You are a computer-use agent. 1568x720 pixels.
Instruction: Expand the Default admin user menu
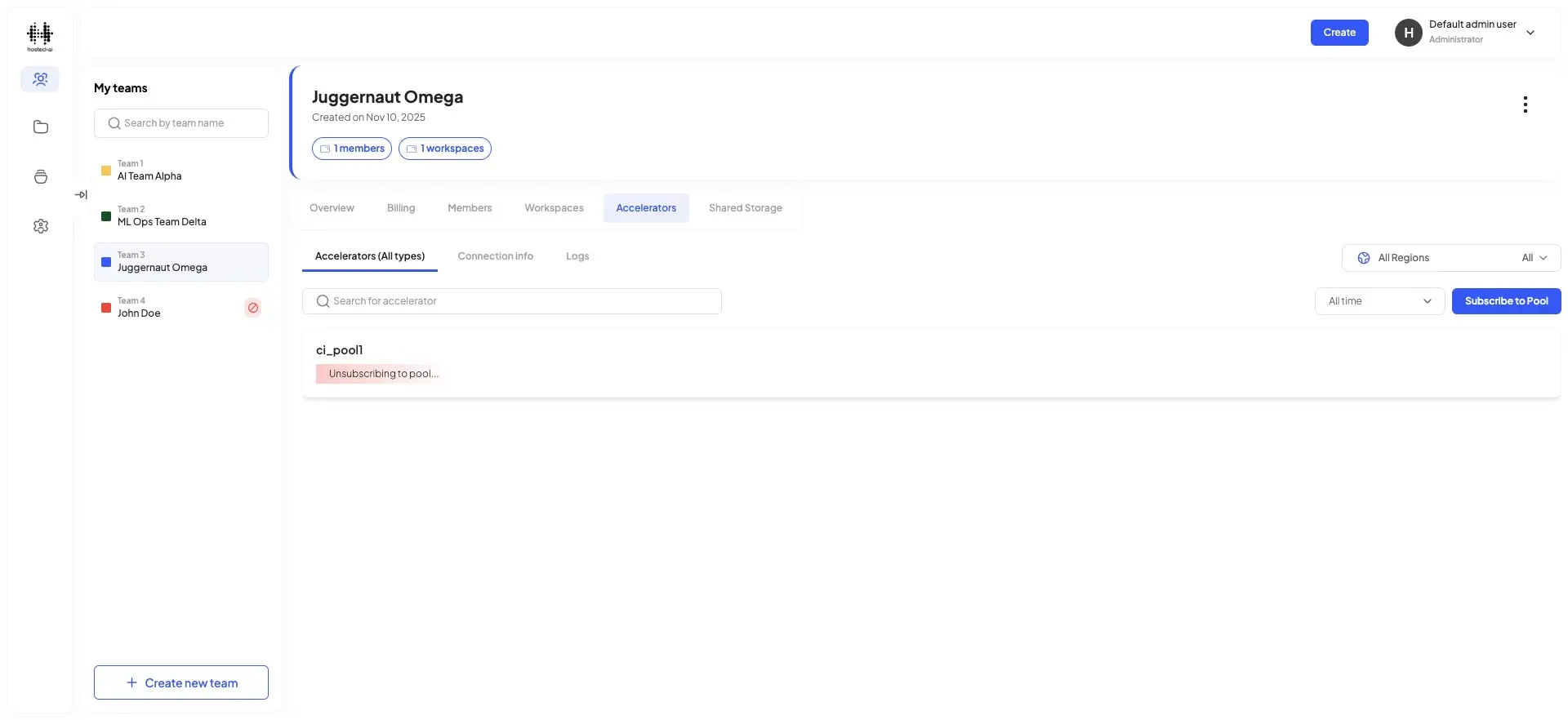pos(1530,33)
